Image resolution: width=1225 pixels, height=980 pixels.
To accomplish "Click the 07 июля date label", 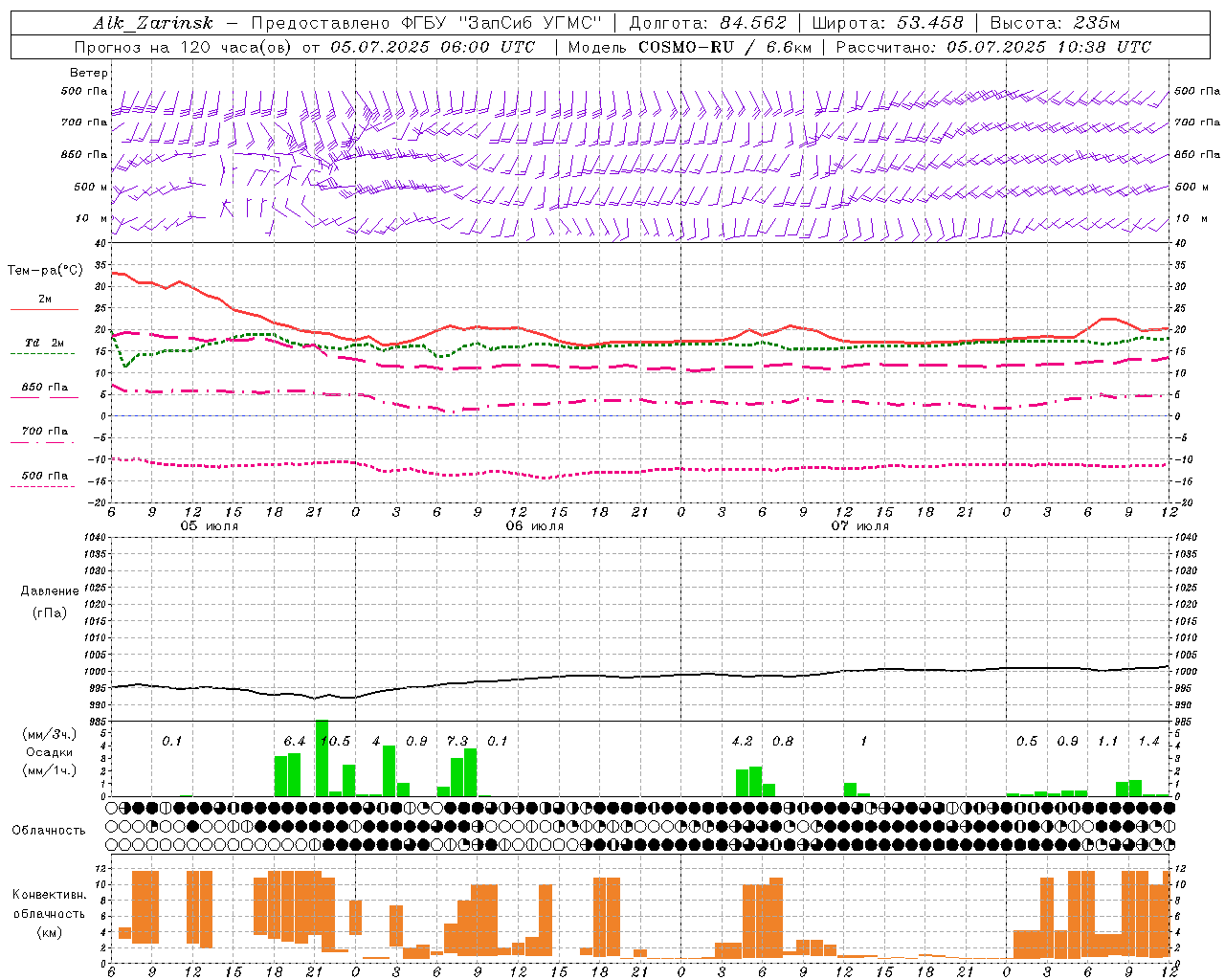I will (860, 526).
